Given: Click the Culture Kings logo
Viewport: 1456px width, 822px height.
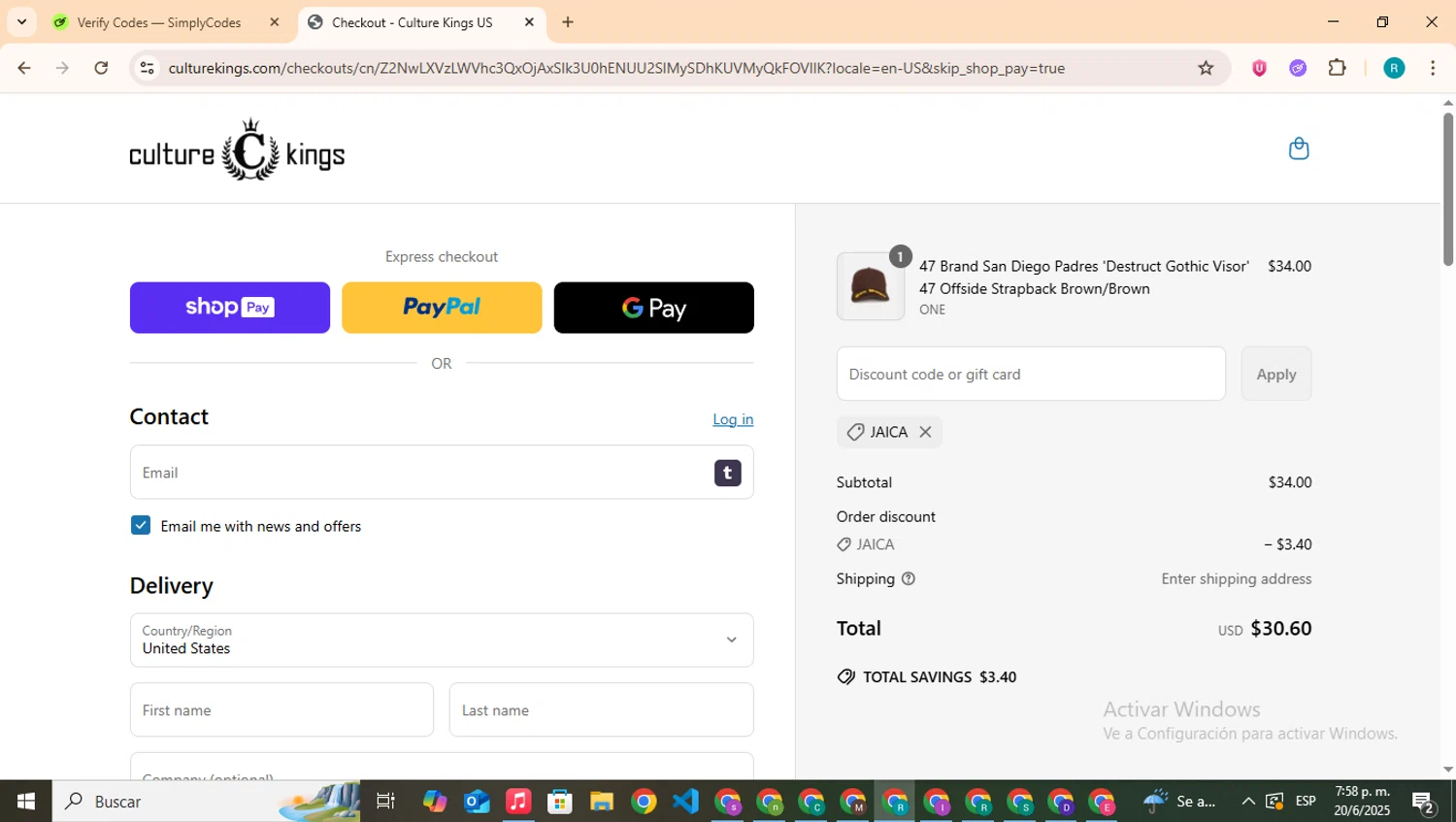Looking at the screenshot, I should coord(237,149).
